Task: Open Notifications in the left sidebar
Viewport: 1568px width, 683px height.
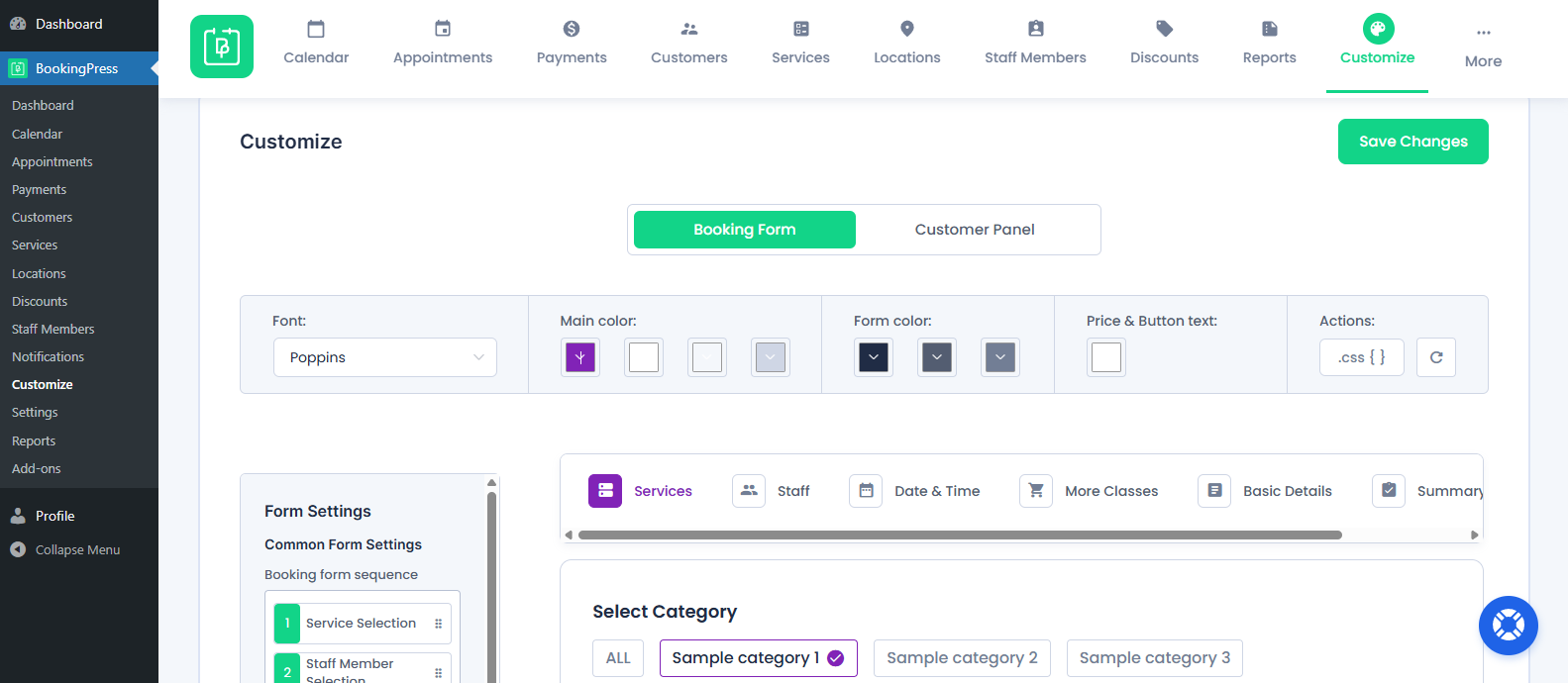Action: pos(48,356)
